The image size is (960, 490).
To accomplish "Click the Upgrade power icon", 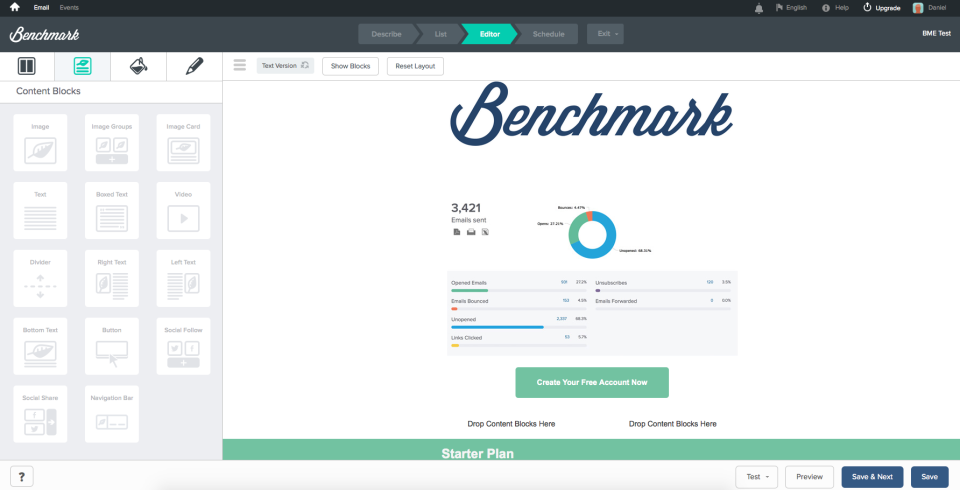I will (x=867, y=8).
